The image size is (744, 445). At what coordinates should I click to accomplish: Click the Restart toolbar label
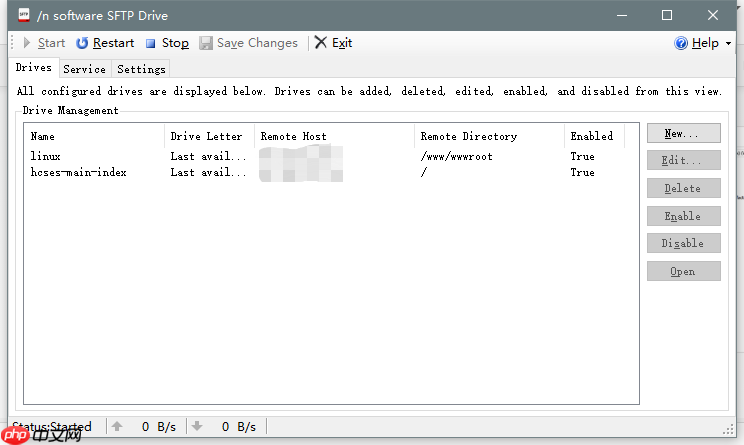tap(113, 43)
